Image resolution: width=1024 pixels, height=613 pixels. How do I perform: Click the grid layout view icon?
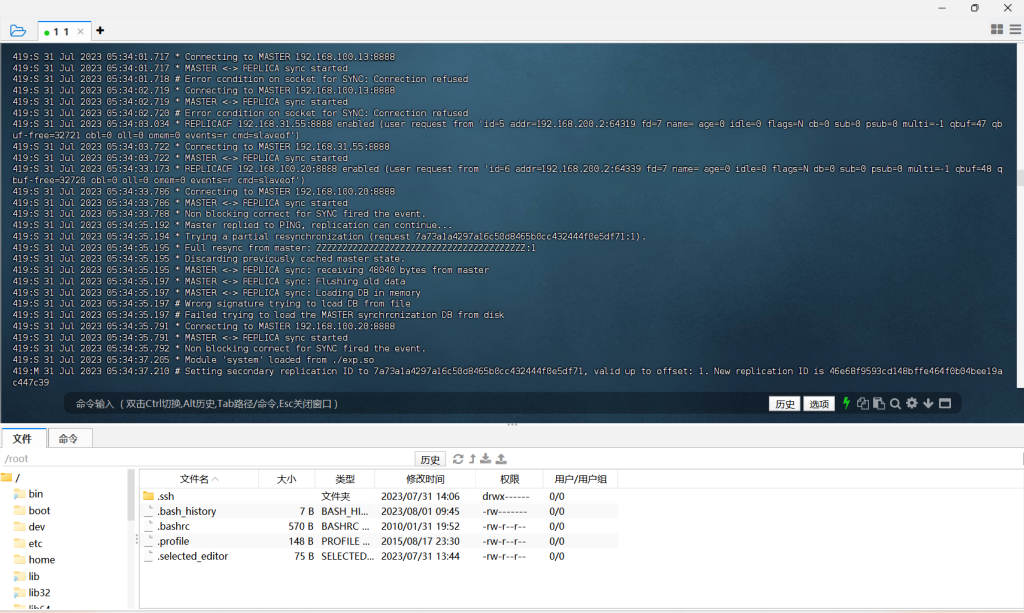click(997, 30)
